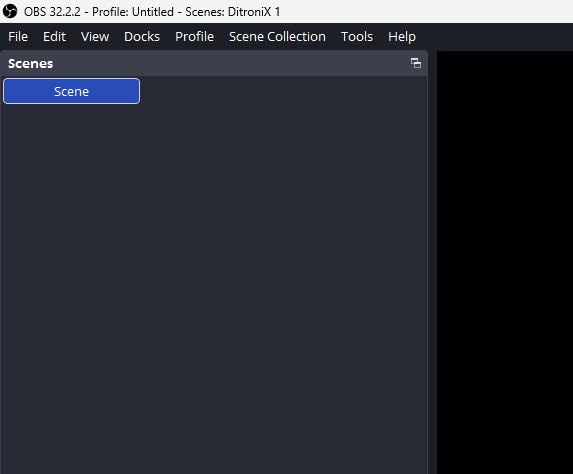Undock the Scenes panel with float icon

[x=416, y=63]
